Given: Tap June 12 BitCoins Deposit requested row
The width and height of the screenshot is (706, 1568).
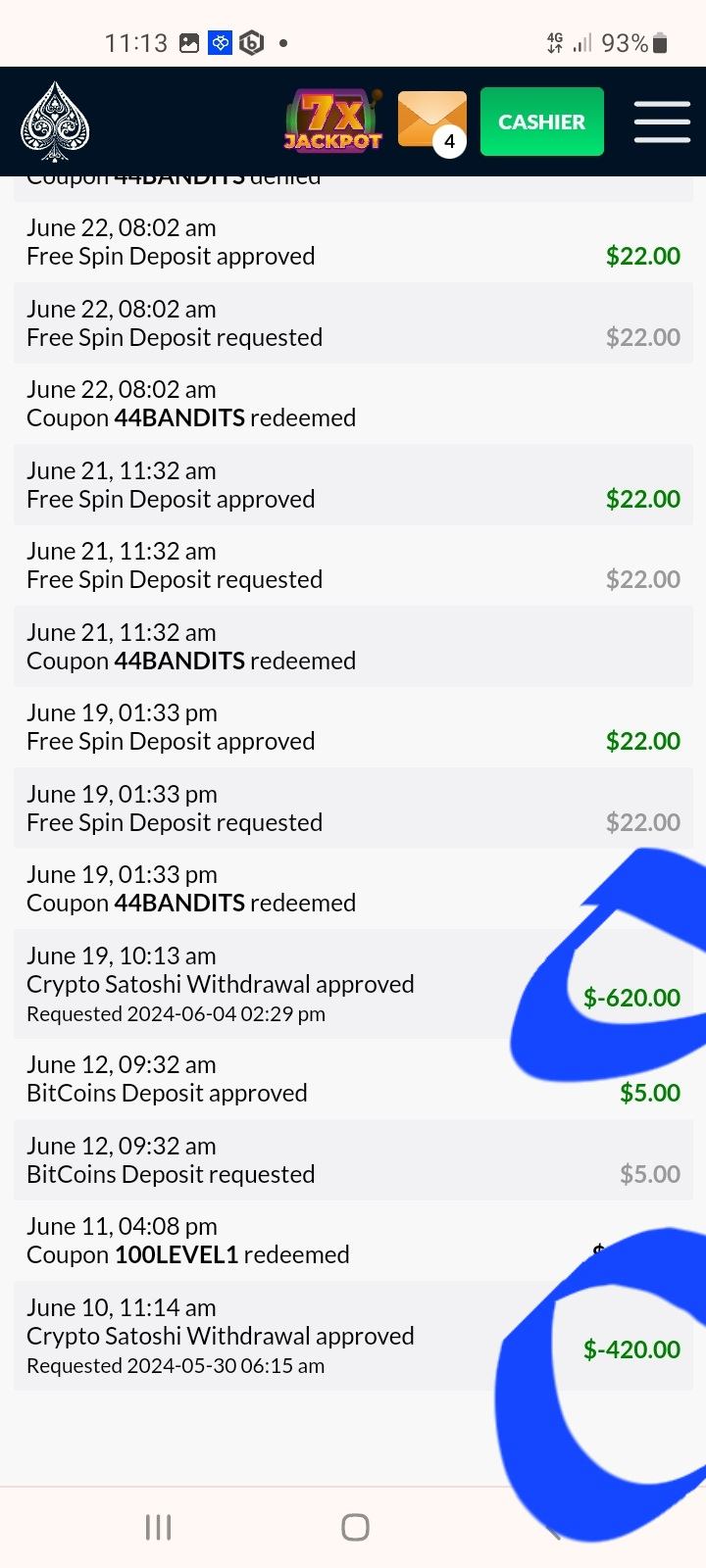Looking at the screenshot, I should tap(294, 1160).
